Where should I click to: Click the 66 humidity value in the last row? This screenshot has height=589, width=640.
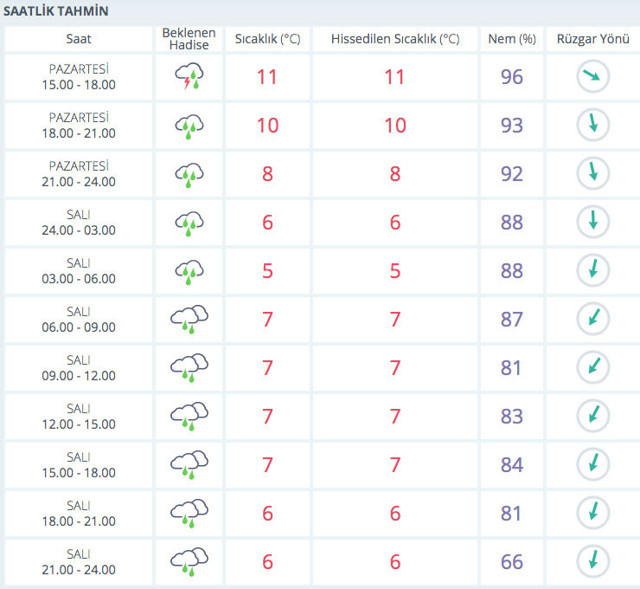coord(511,562)
